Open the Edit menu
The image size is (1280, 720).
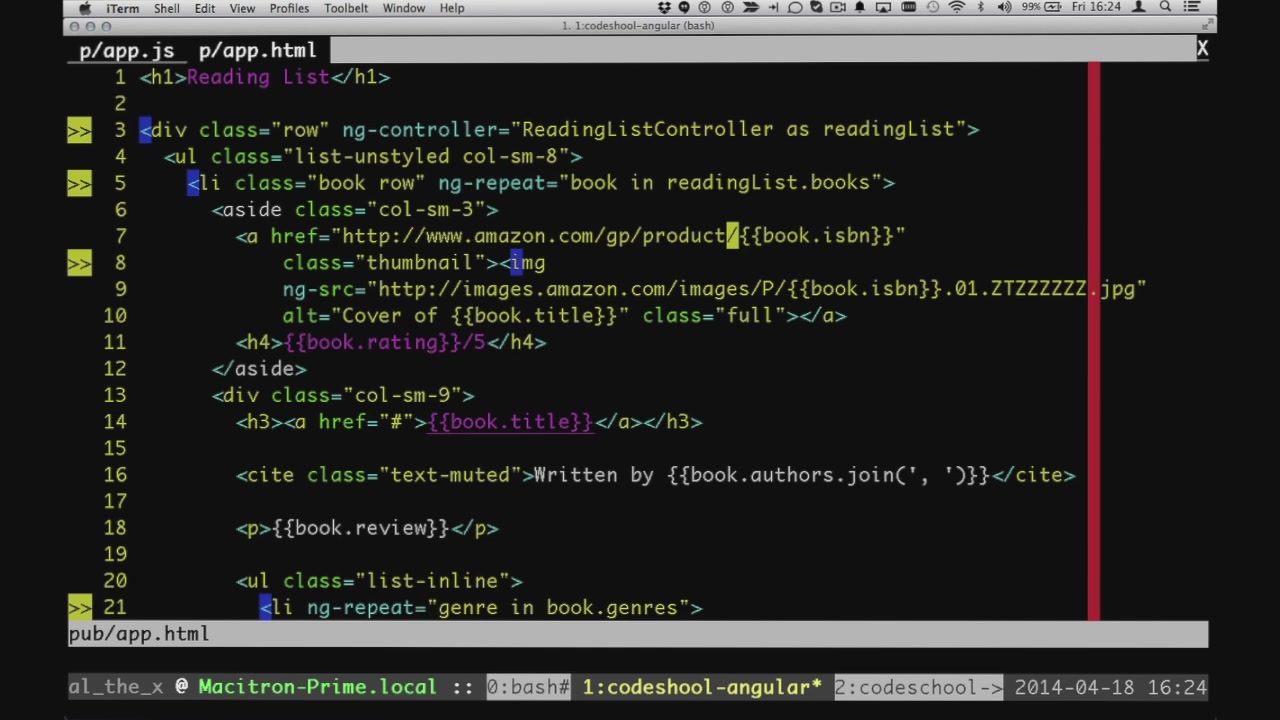205,8
